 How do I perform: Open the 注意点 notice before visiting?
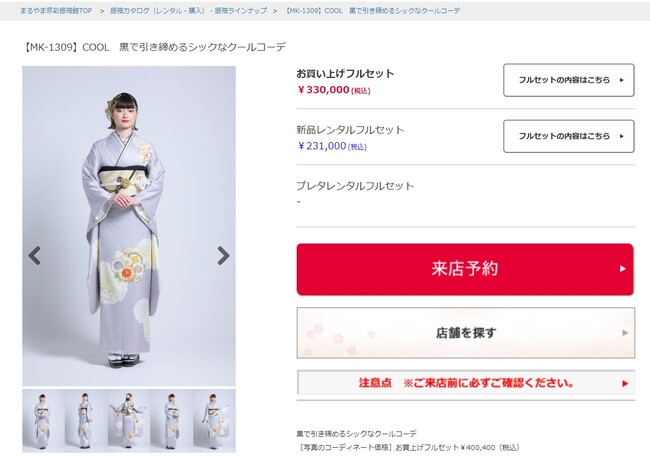click(x=466, y=383)
